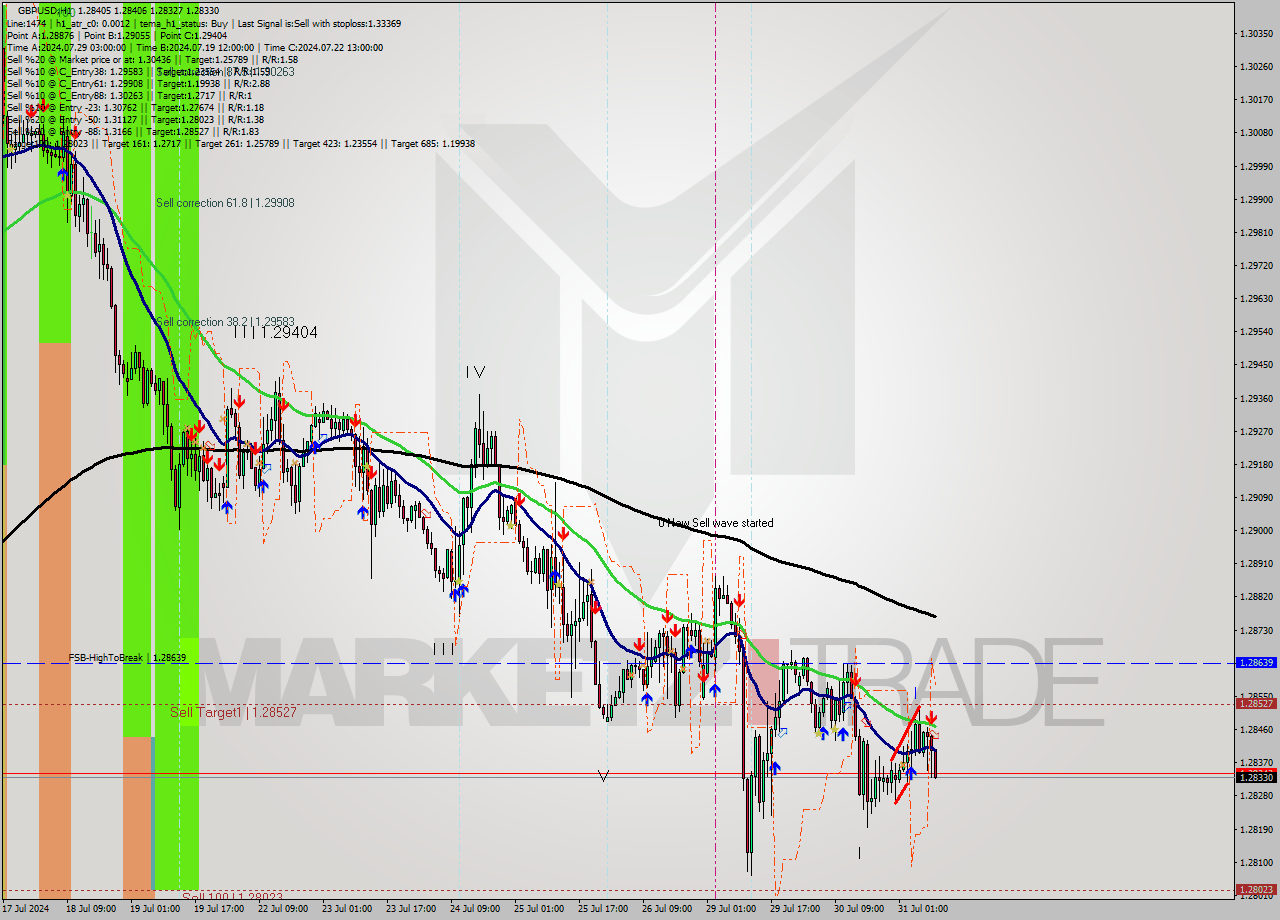1280x920 pixels.
Task: Click the 'Sell %20 @ Entry -23: 1.30762' line
Action: pos(135,107)
